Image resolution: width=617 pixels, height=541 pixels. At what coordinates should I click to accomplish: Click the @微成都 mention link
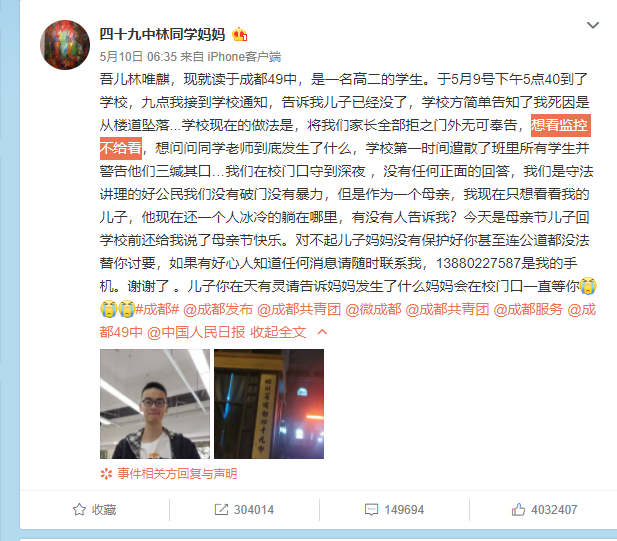coord(373,310)
